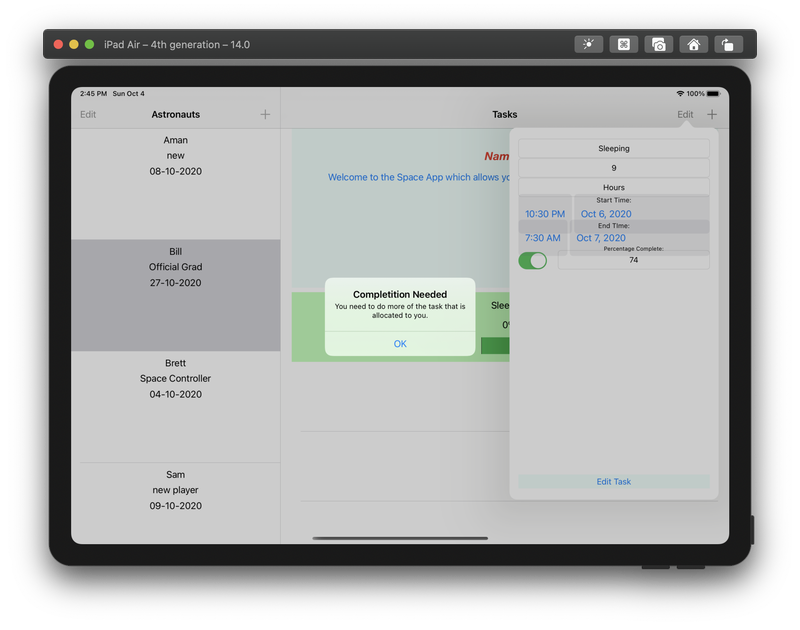Select astronaut Bill, Official Grad
Image resolution: width=800 pixels, height=630 pixels.
pos(175,266)
